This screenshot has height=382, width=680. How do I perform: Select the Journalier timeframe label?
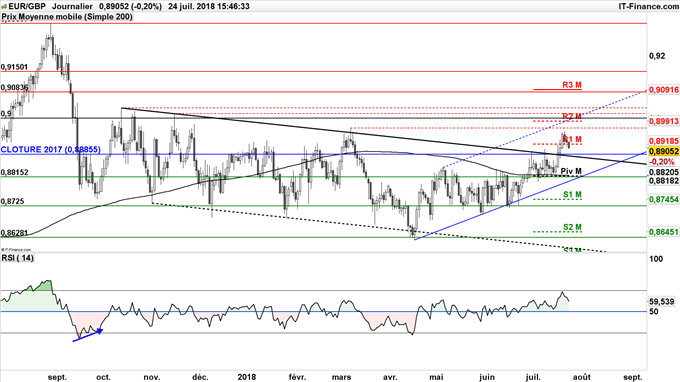pos(72,6)
